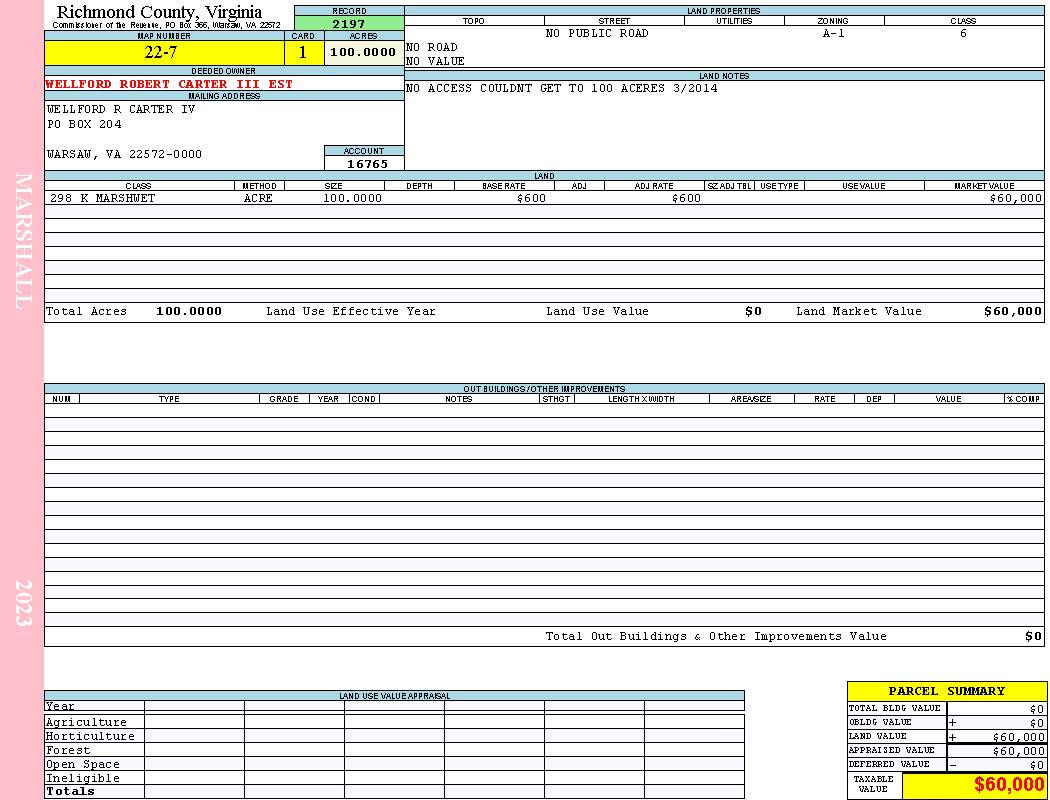Screen dimensions: 1050x800
Task: Click method value ACRE
Action: click(x=258, y=198)
